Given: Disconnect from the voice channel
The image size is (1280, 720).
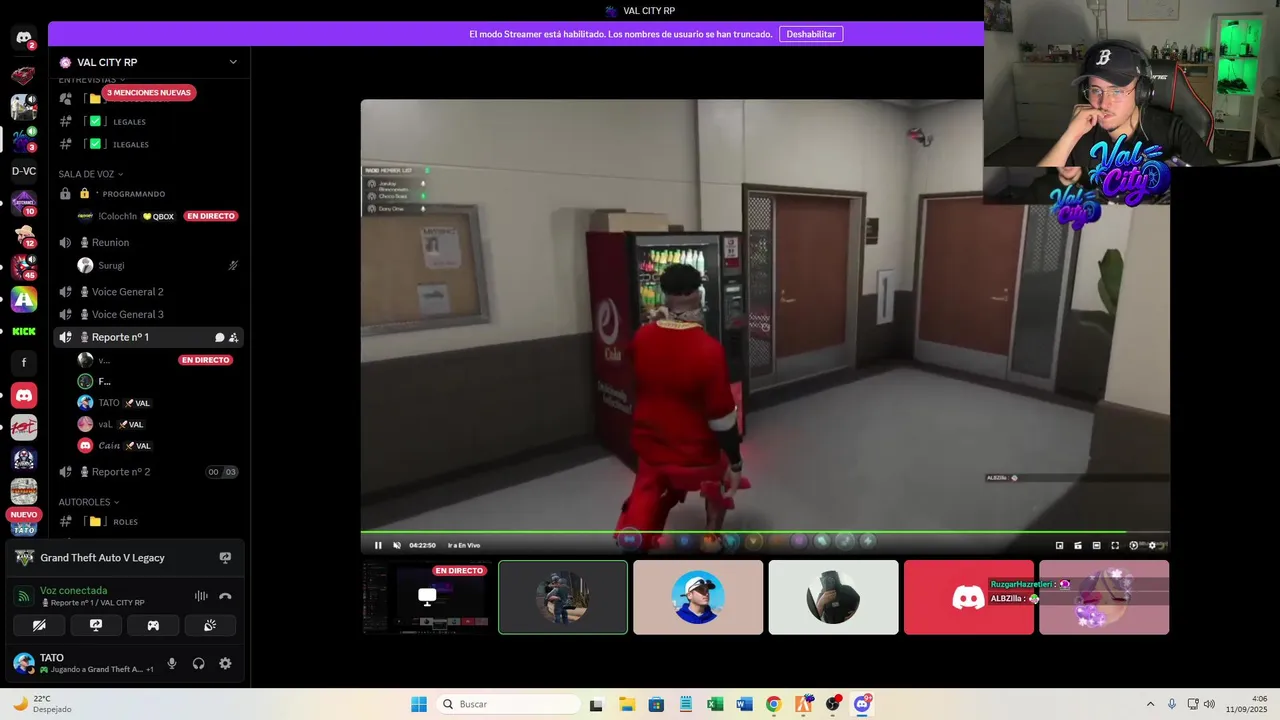Looking at the screenshot, I should (x=225, y=596).
